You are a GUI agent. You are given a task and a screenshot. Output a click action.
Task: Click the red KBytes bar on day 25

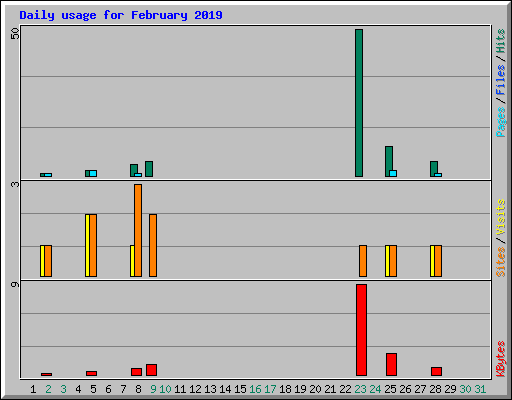(391, 365)
